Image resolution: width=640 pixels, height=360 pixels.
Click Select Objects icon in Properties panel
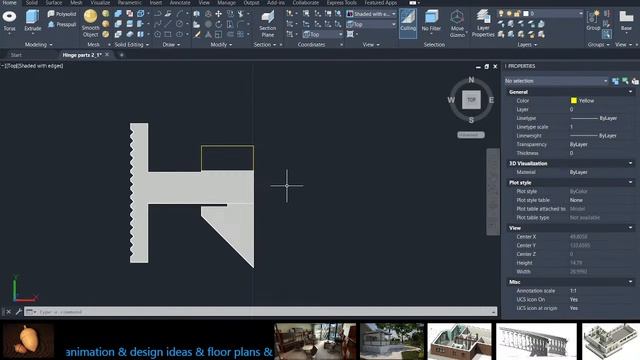click(625, 81)
